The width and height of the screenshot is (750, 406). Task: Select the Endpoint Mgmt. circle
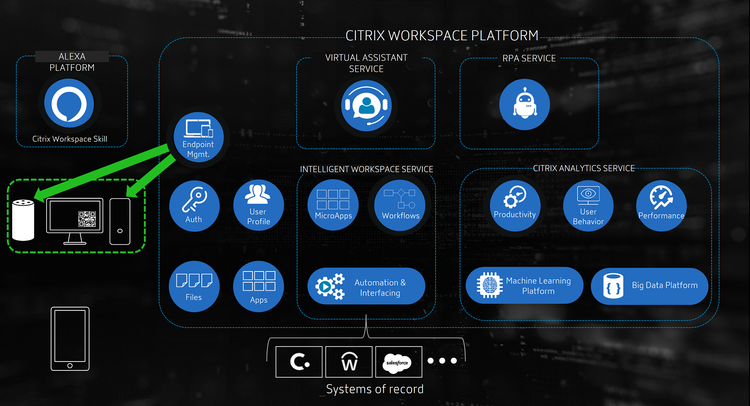(198, 137)
